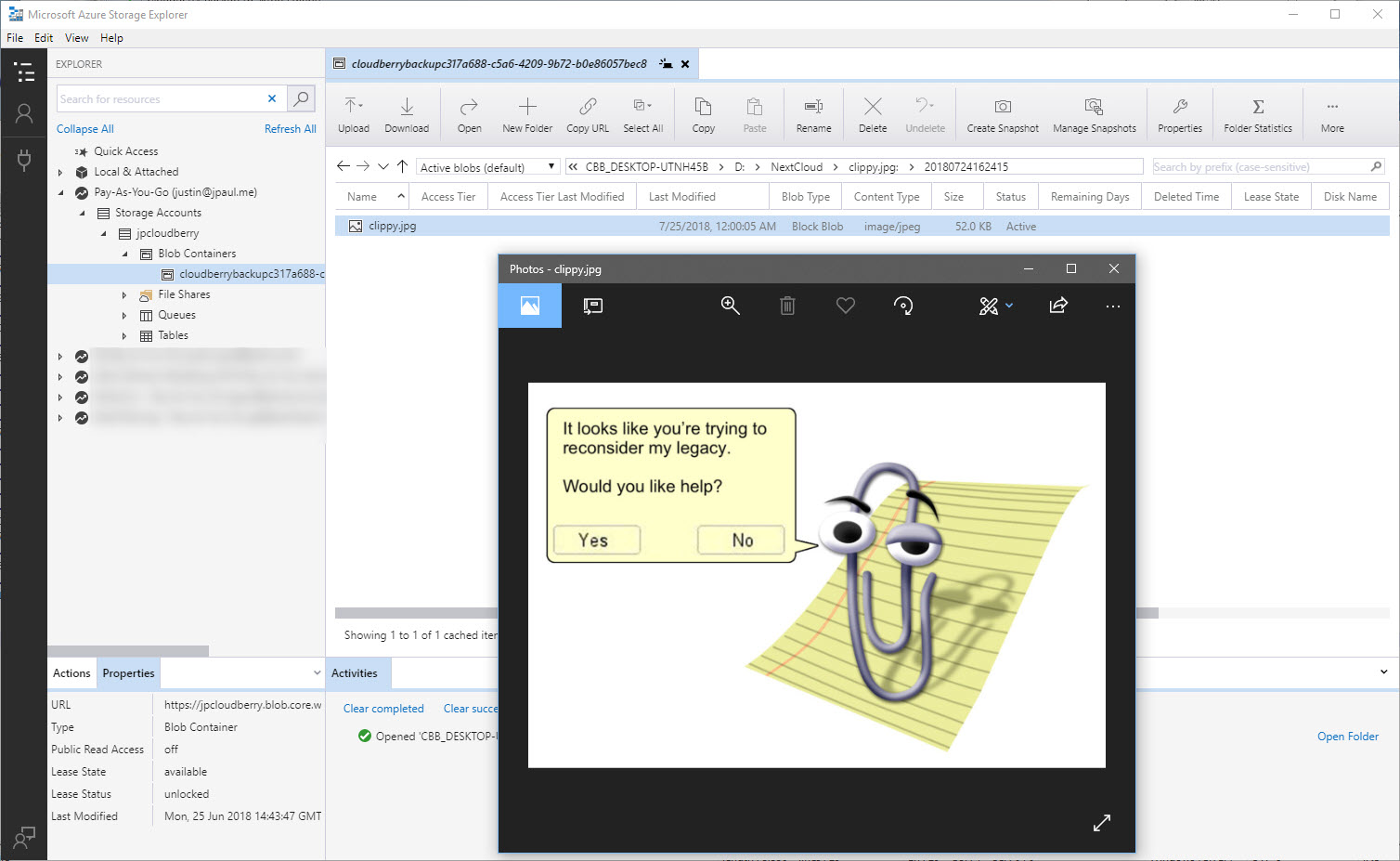Screen dimensions: 1400x861
Task: Rotate the image in Photos
Action: pos(903,306)
